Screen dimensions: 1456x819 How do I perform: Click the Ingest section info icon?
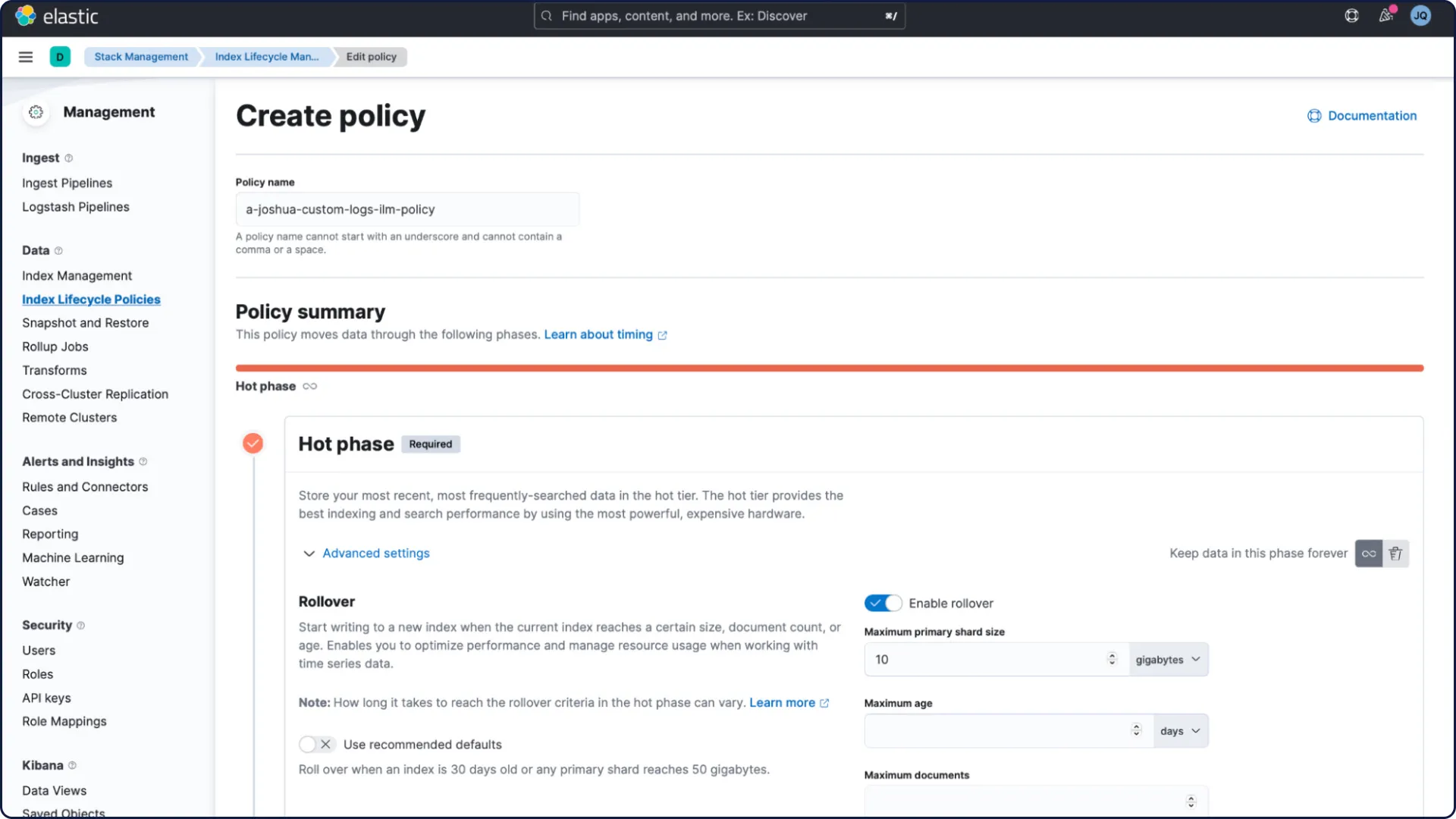[x=68, y=158]
